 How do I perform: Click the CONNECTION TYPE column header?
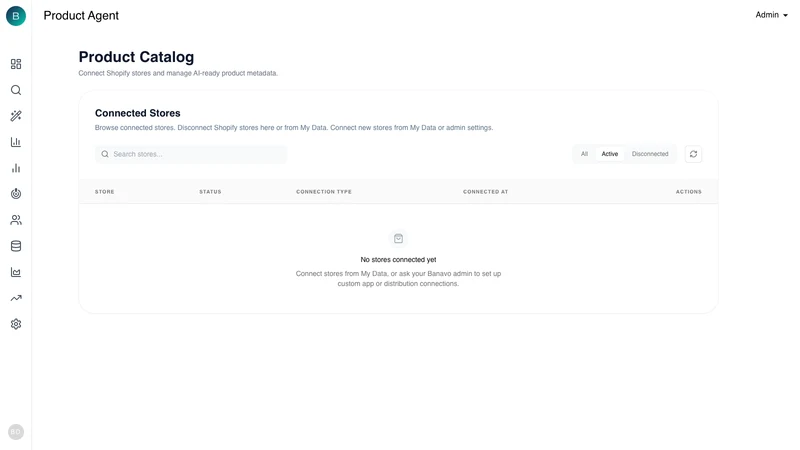point(324,192)
